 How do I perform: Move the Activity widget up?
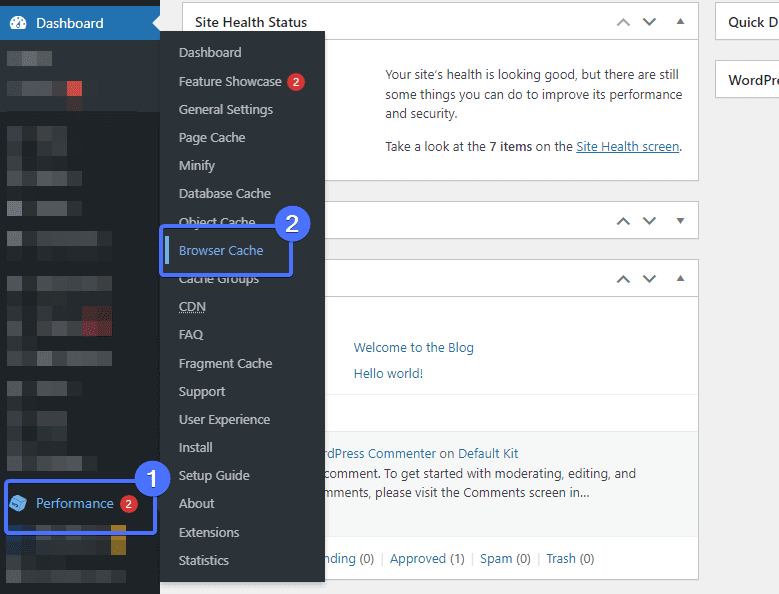pyautogui.click(x=623, y=279)
